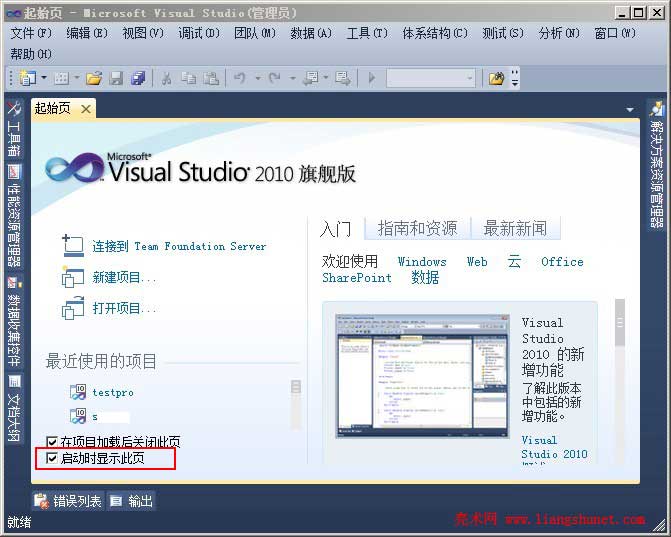
Task: Open the 编辑(E) menu
Action: coord(87,33)
